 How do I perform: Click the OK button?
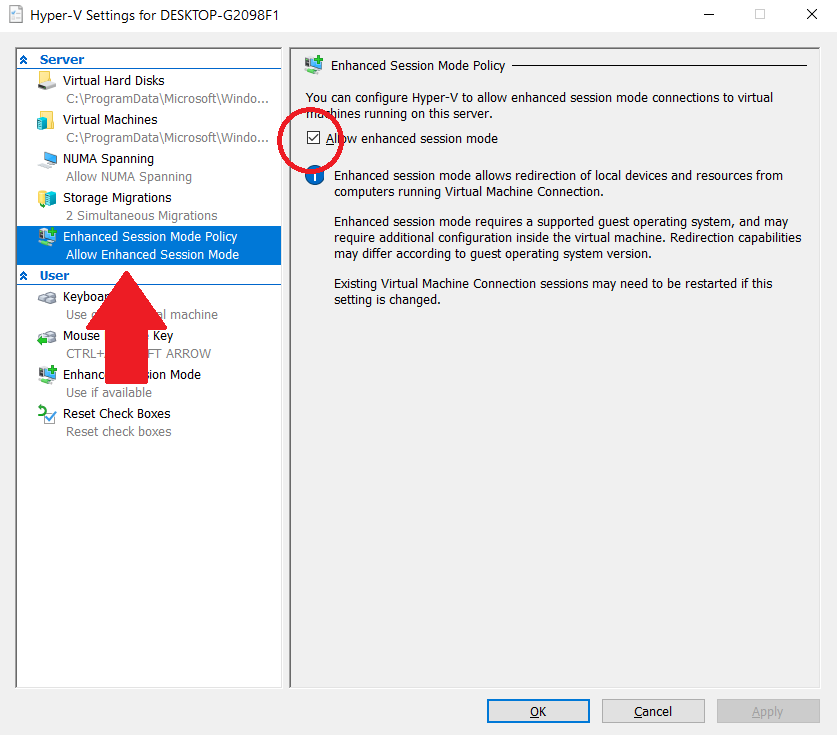(538, 711)
